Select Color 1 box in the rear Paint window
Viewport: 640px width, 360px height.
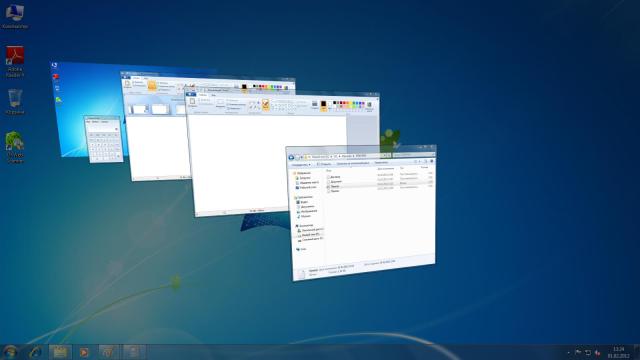244,87
